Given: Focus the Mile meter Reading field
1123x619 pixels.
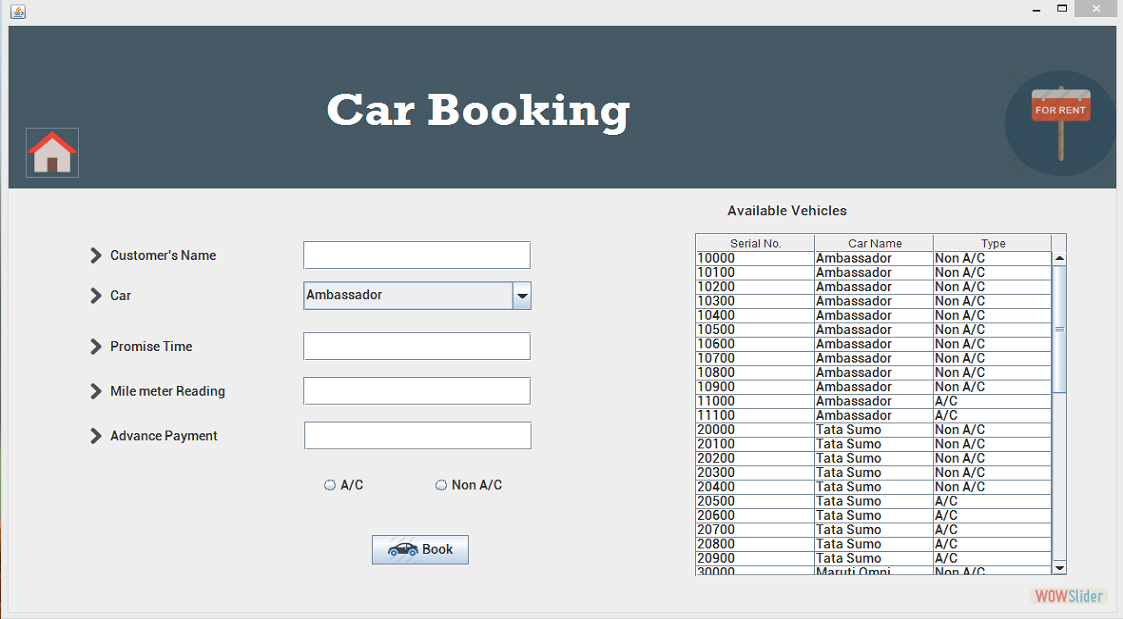Looking at the screenshot, I should [417, 391].
